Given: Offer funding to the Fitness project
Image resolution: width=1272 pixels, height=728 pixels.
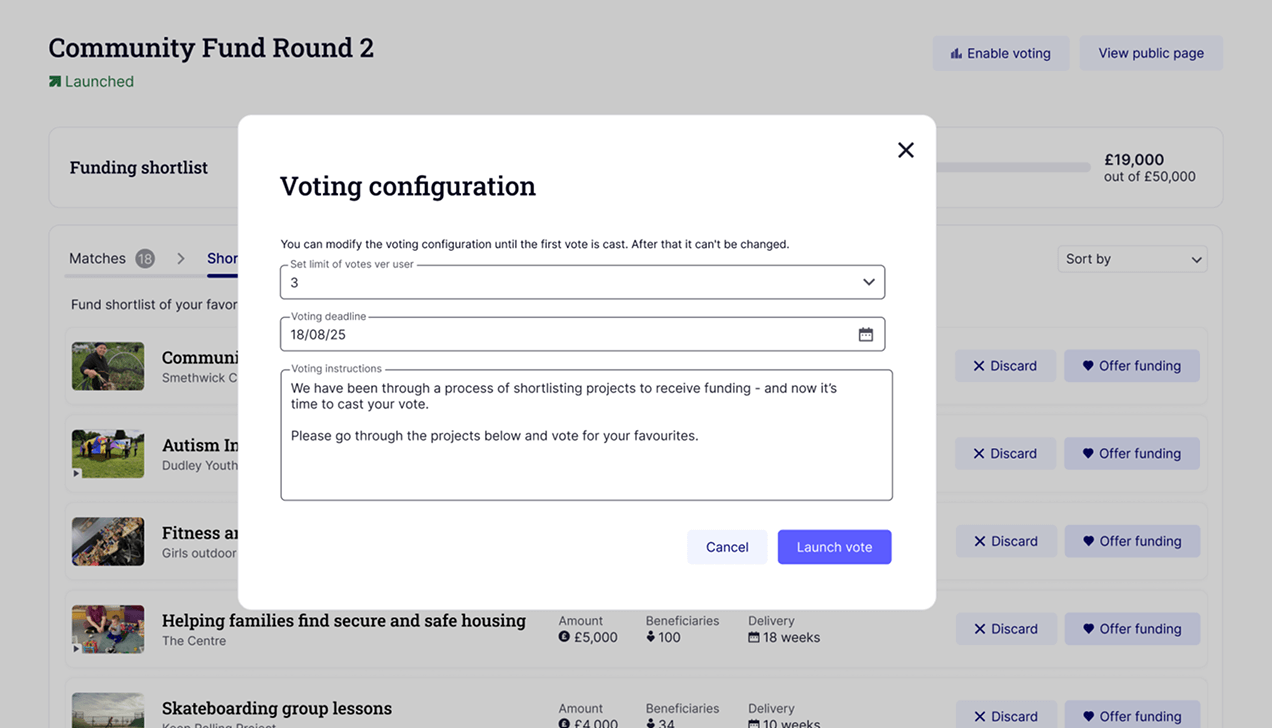Looking at the screenshot, I should point(1132,541).
